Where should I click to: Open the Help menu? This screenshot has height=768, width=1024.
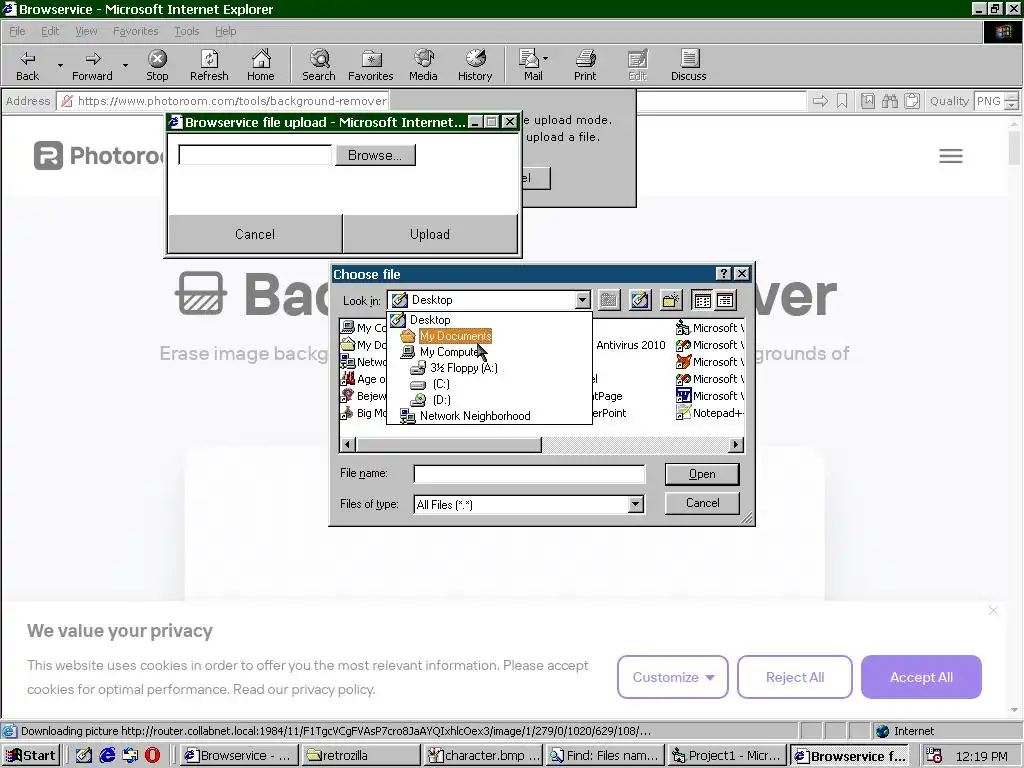point(225,31)
